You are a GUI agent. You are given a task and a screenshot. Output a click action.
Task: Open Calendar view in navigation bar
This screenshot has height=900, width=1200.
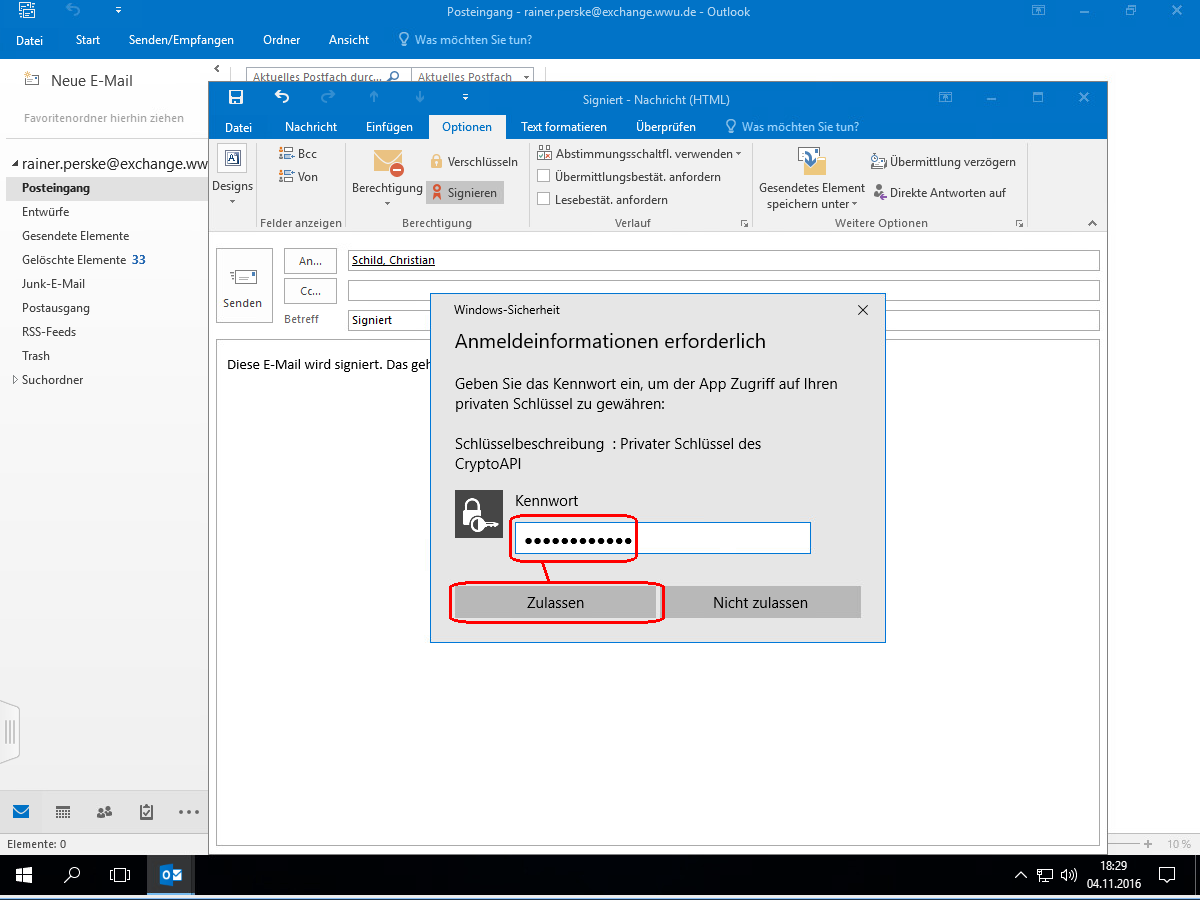62,811
